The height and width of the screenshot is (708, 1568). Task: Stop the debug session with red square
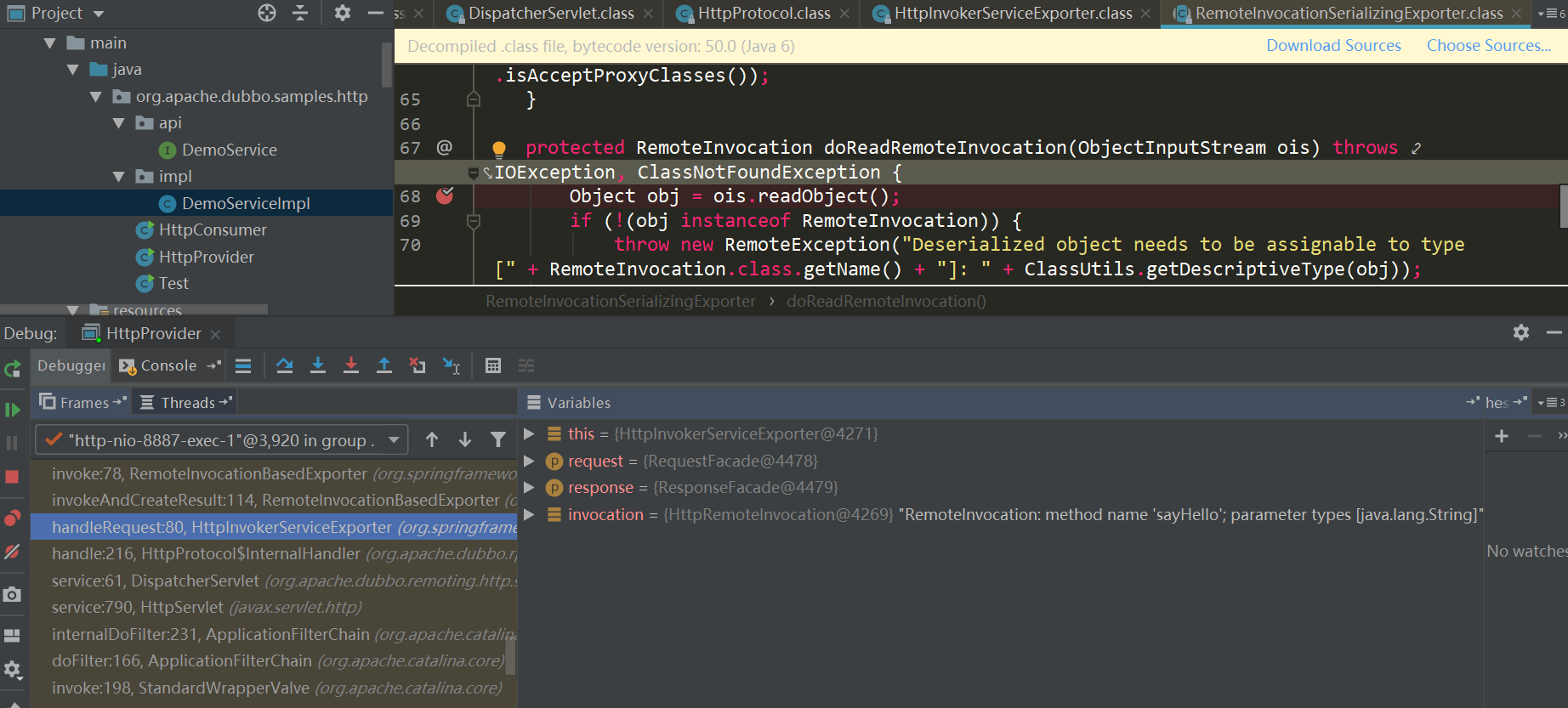coord(12,477)
